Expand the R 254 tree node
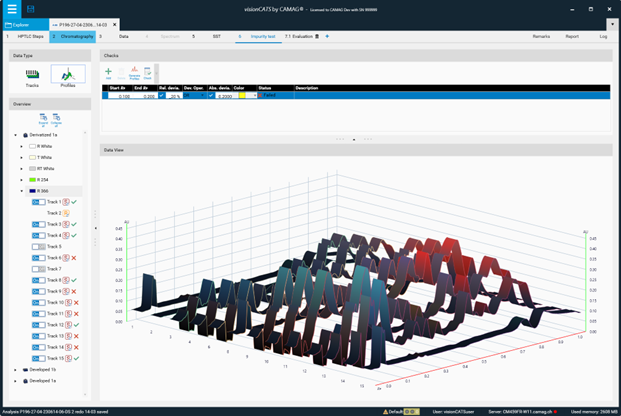Screen dimensions: 621x416 point(22,179)
